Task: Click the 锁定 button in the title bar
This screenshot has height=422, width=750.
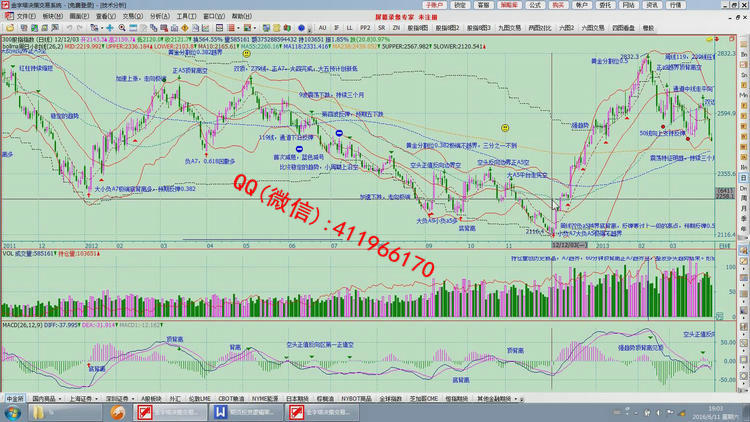Action: [x=460, y=5]
